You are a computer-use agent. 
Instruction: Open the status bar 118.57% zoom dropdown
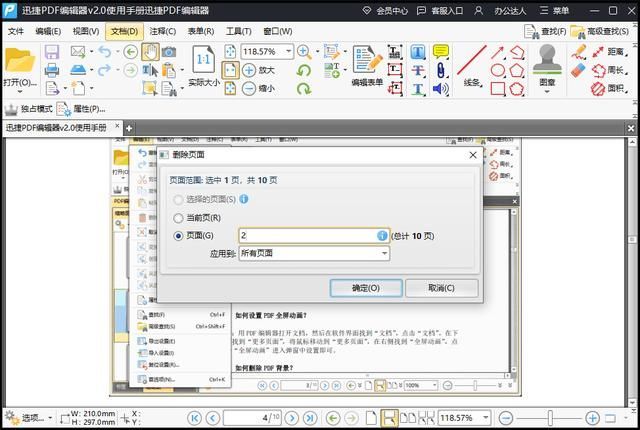point(485,418)
